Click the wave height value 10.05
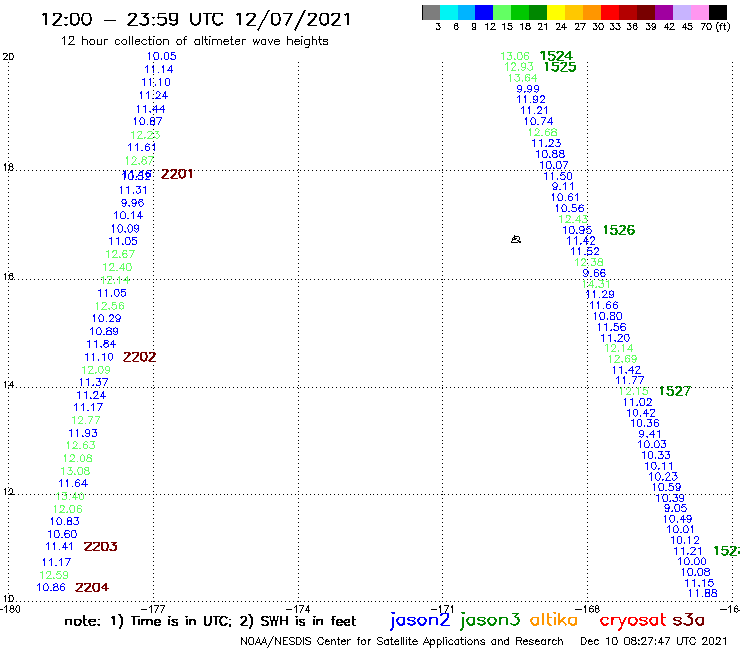The height and width of the screenshot is (650, 740). (161, 56)
